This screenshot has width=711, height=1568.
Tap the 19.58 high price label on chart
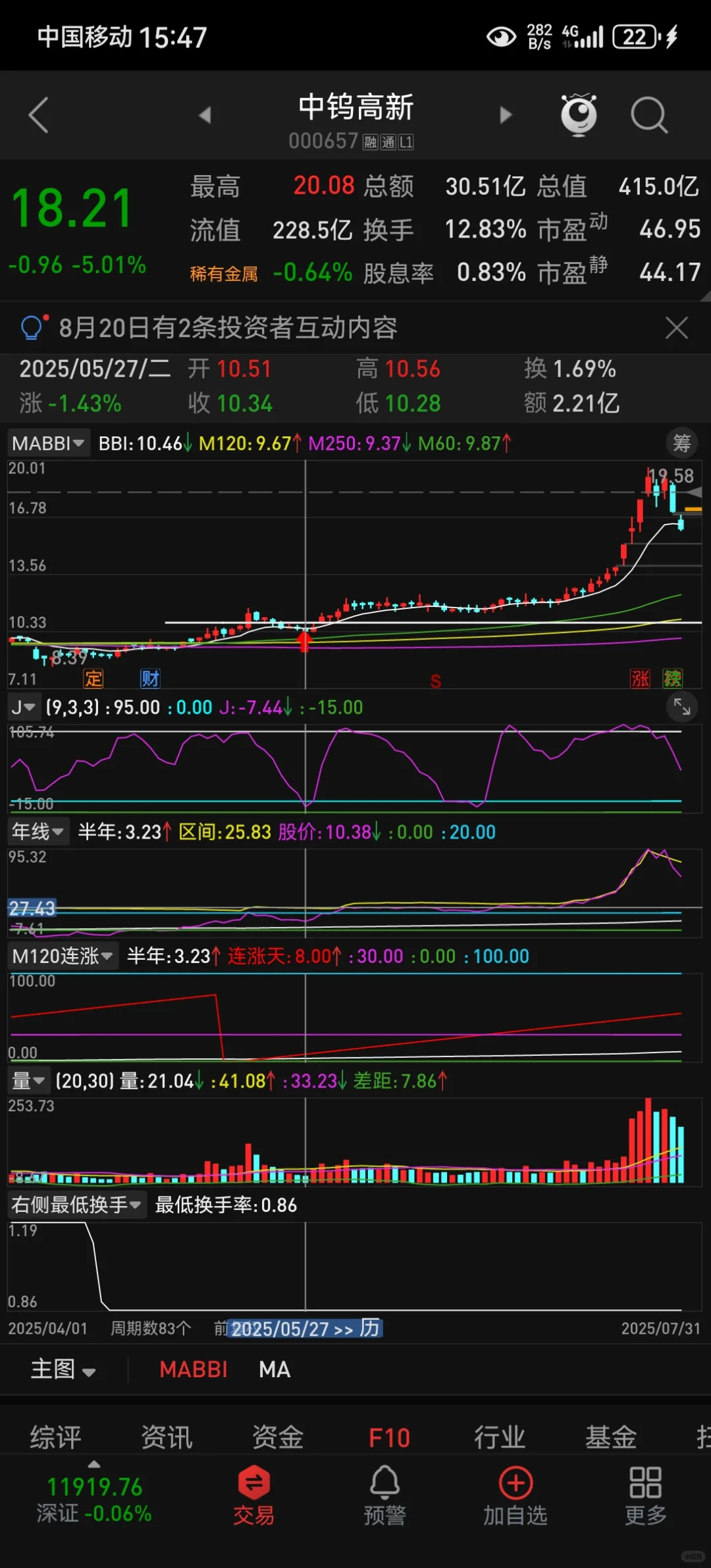click(671, 475)
